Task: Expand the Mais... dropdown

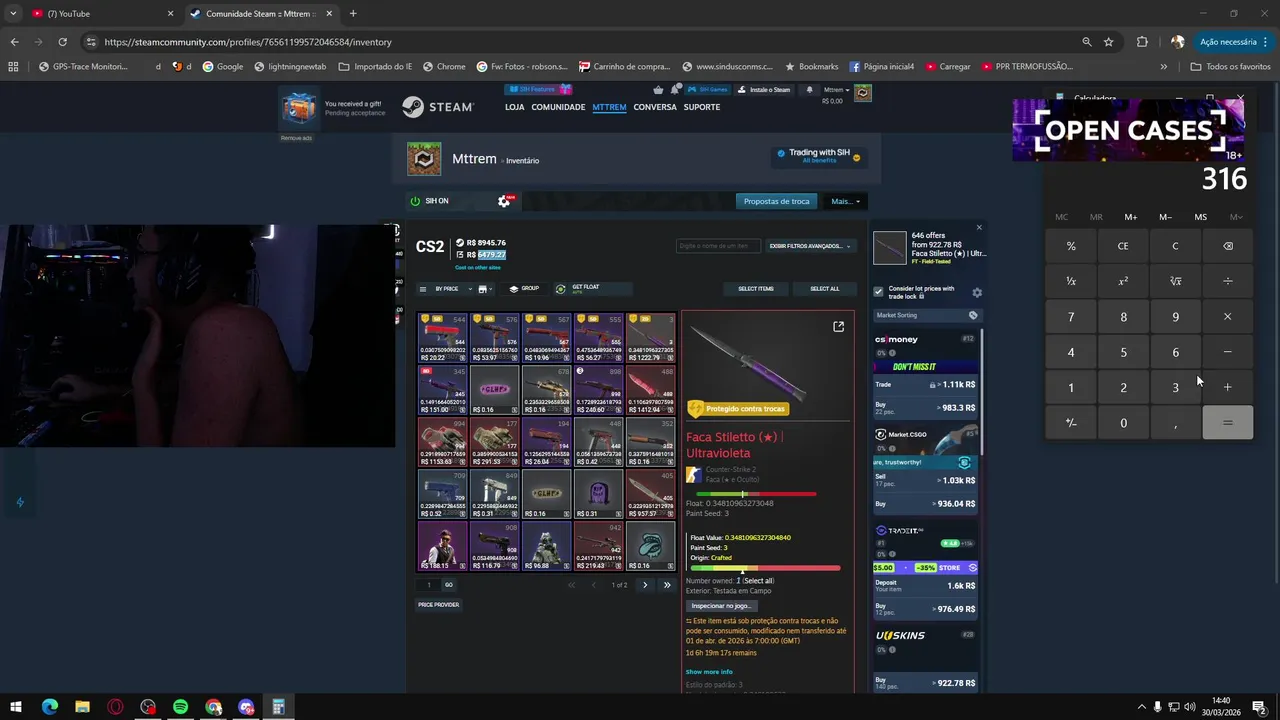Action: pos(844,201)
